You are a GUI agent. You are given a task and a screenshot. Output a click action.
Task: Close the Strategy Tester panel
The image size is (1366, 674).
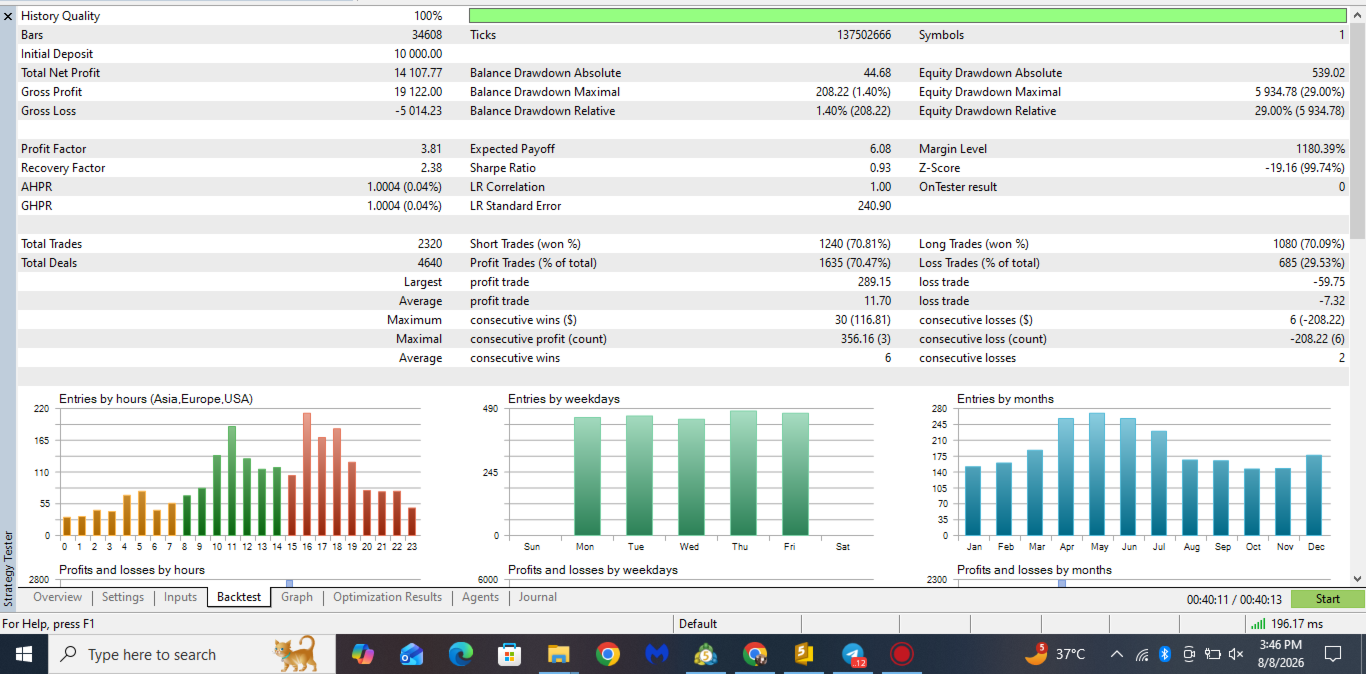click(x=8, y=16)
